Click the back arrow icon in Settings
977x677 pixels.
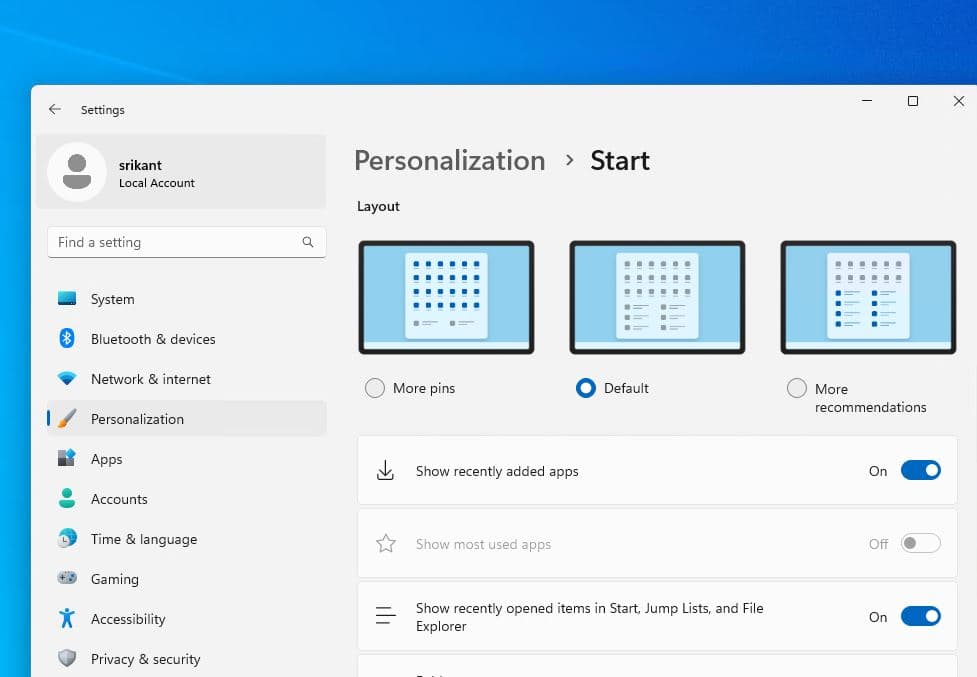coord(55,110)
